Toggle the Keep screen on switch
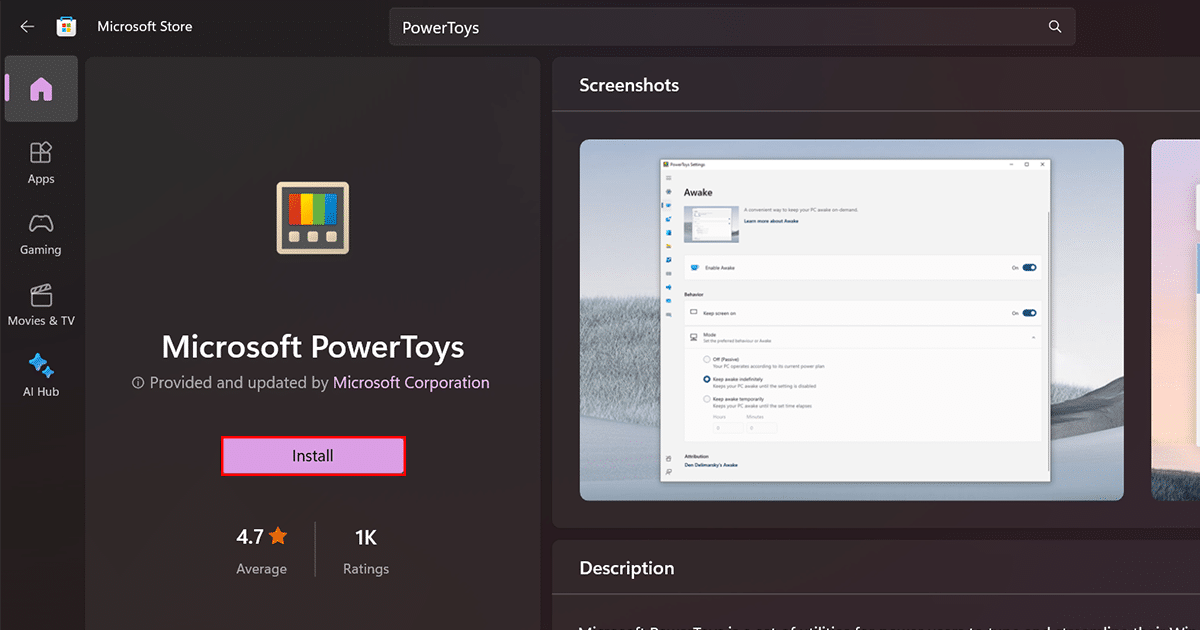 1029,313
